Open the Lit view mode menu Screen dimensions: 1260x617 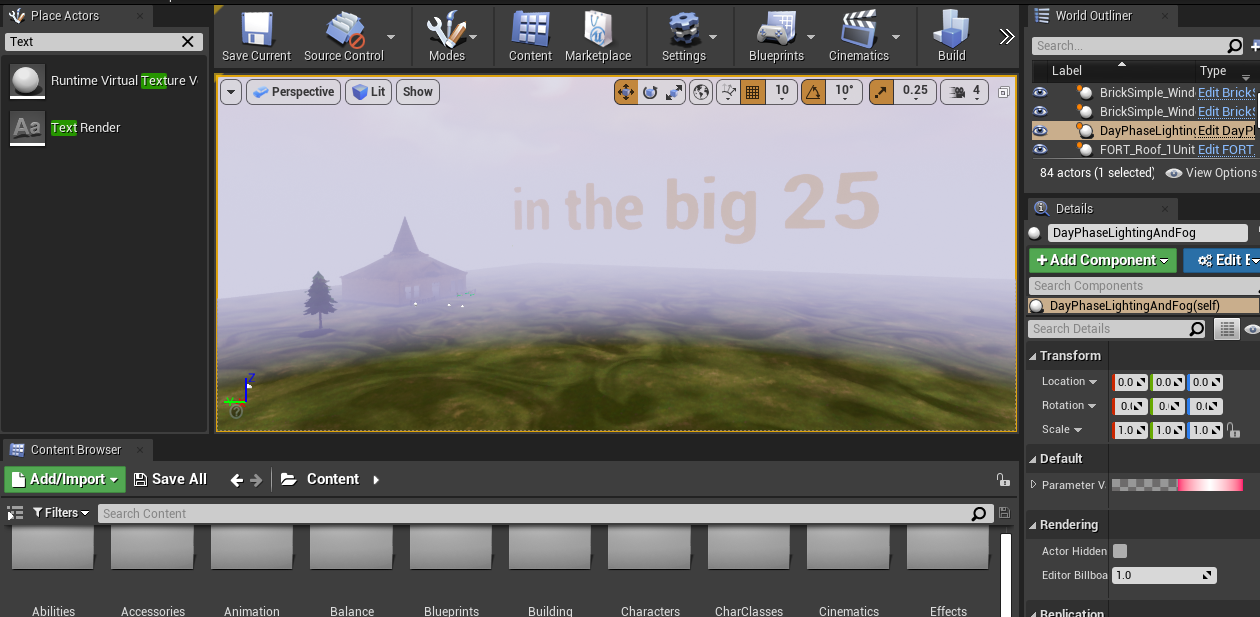[368, 92]
